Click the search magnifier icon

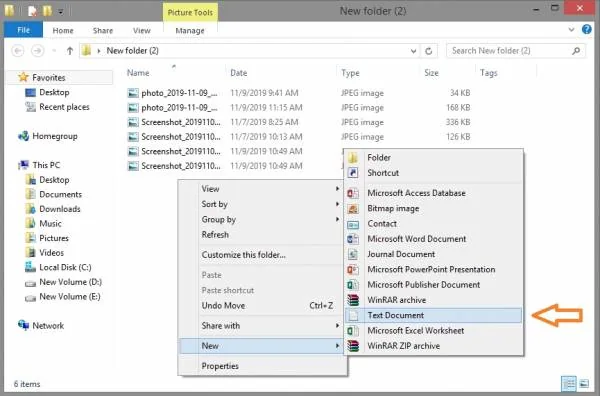576,51
